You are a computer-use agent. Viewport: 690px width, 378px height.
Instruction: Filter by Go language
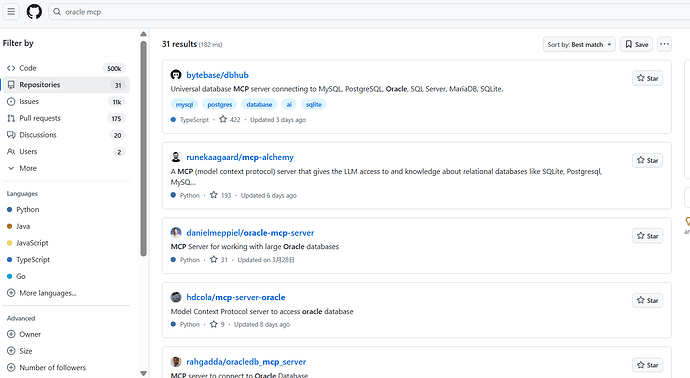(16, 276)
